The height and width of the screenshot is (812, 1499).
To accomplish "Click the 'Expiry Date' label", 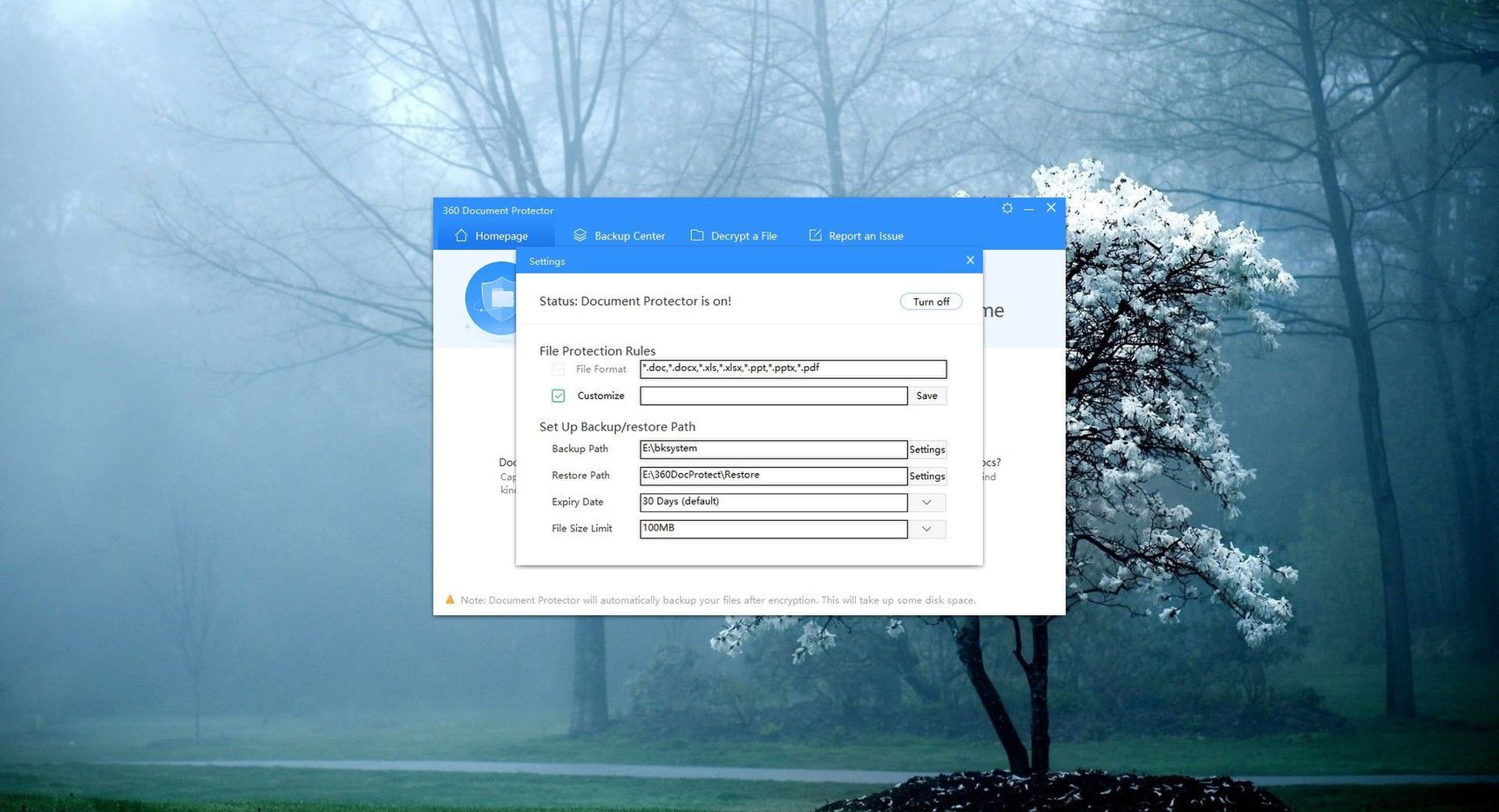I will pyautogui.click(x=578, y=502).
